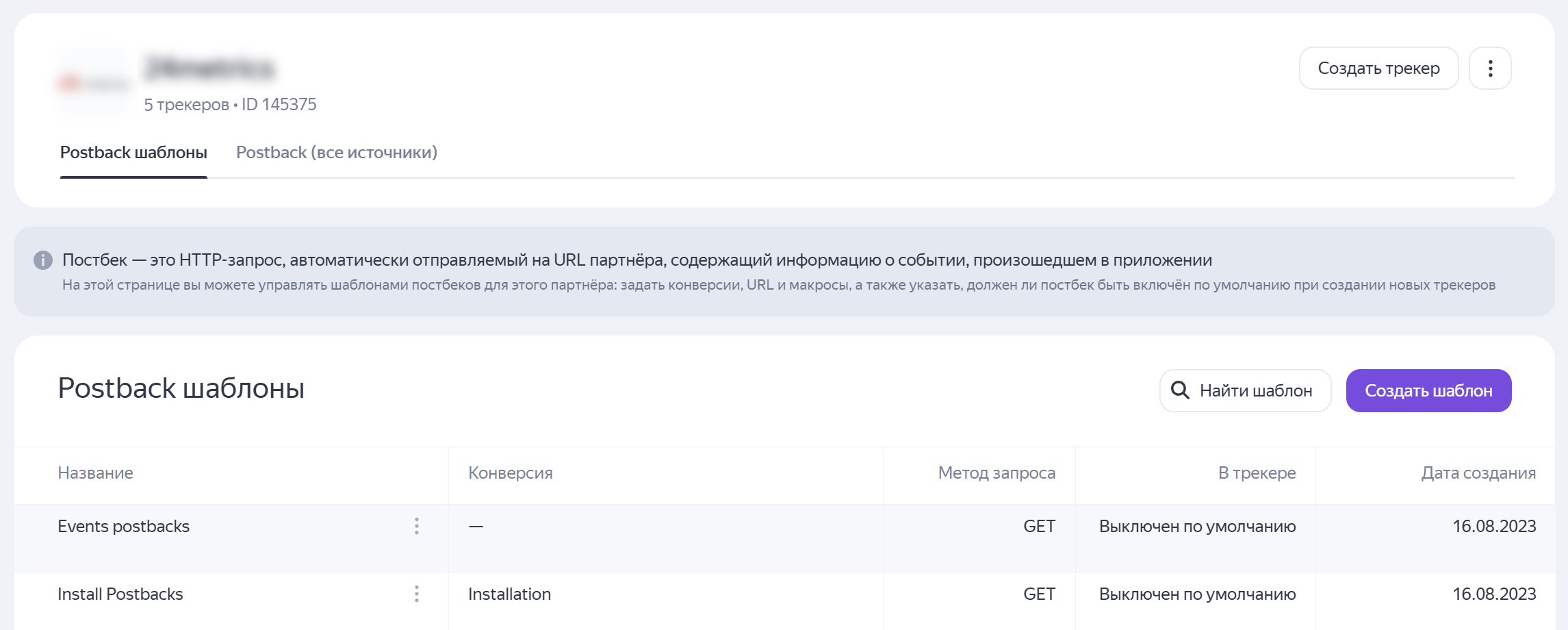The image size is (1568, 630).
Task: Select the Installation conversion cell
Action: tap(509, 594)
